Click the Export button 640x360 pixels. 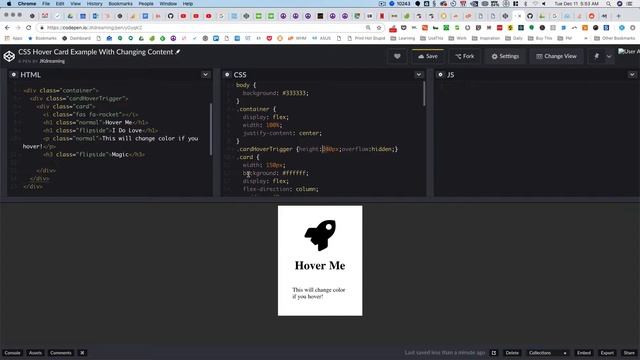tap(607, 353)
